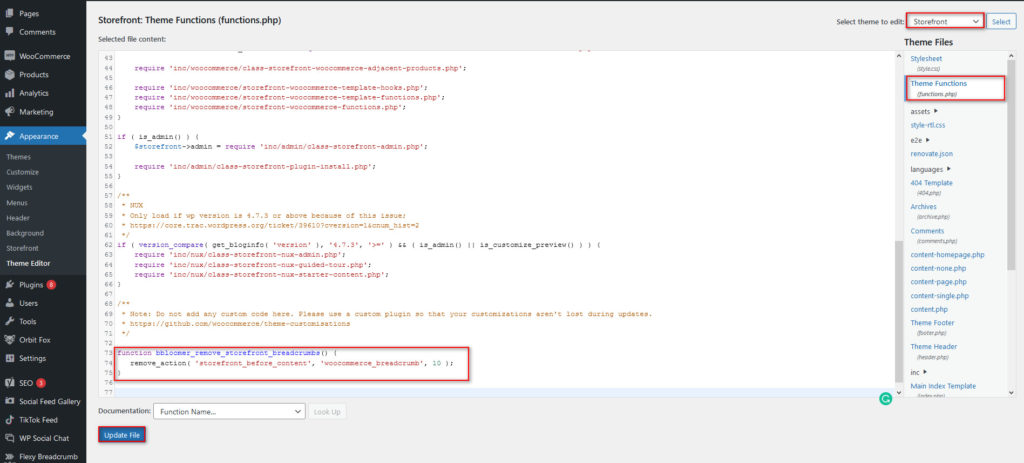Click the Analytics bar chart icon

click(10, 93)
